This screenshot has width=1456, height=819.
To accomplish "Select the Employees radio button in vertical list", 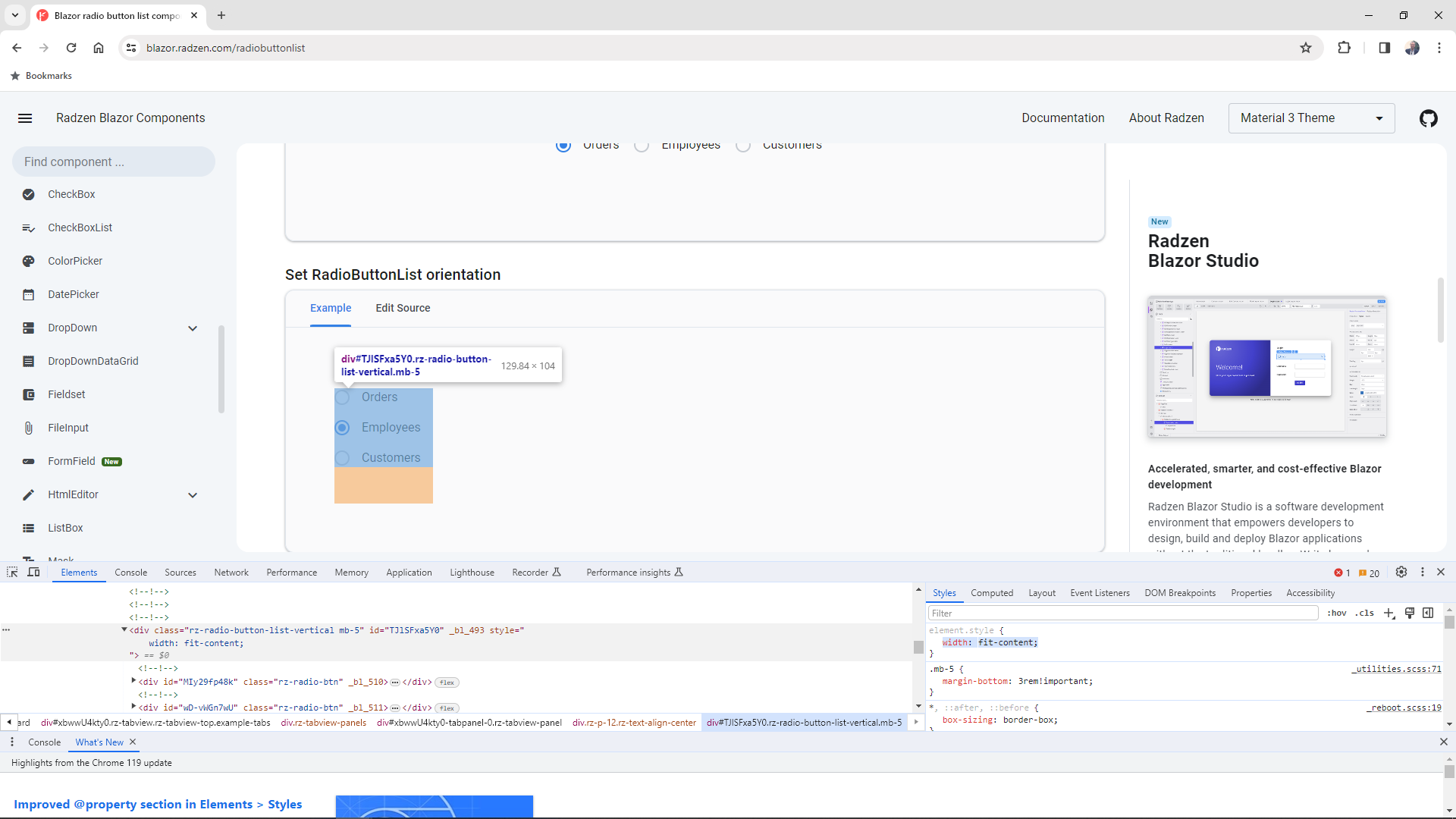I will (343, 428).
